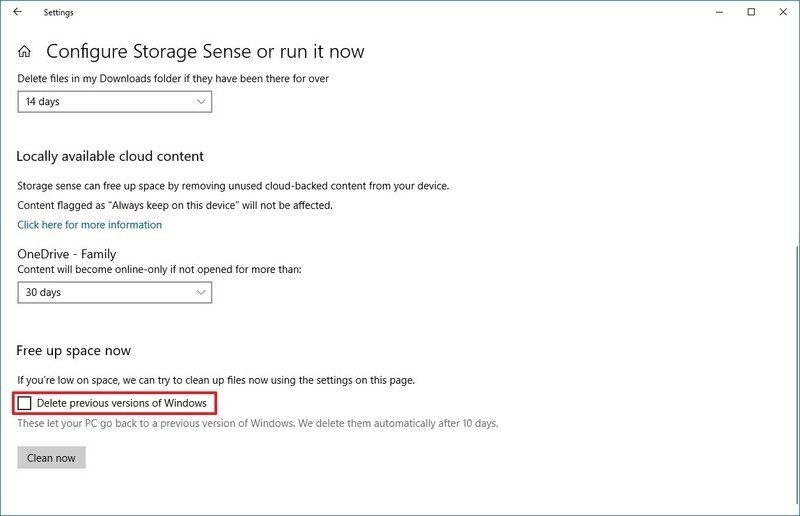800x516 pixels.
Task: Select the 'Free up space now' heading
Action: point(73,351)
